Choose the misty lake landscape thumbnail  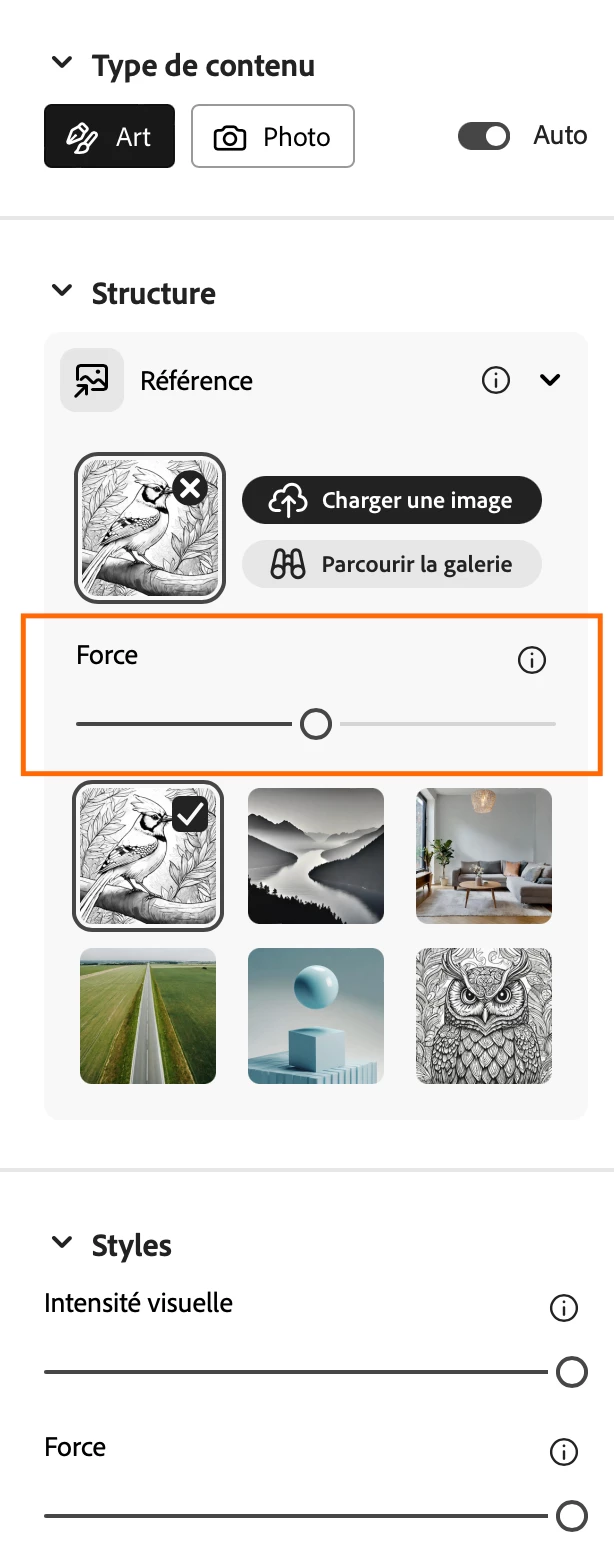(x=316, y=856)
